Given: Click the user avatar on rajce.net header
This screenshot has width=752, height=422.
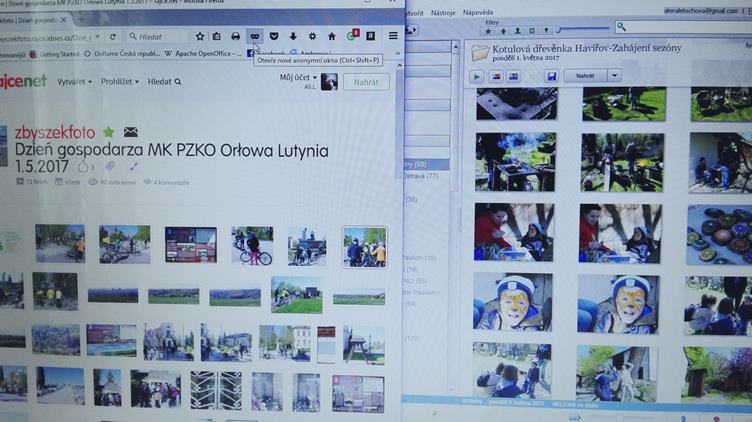Looking at the screenshot, I should [x=329, y=82].
